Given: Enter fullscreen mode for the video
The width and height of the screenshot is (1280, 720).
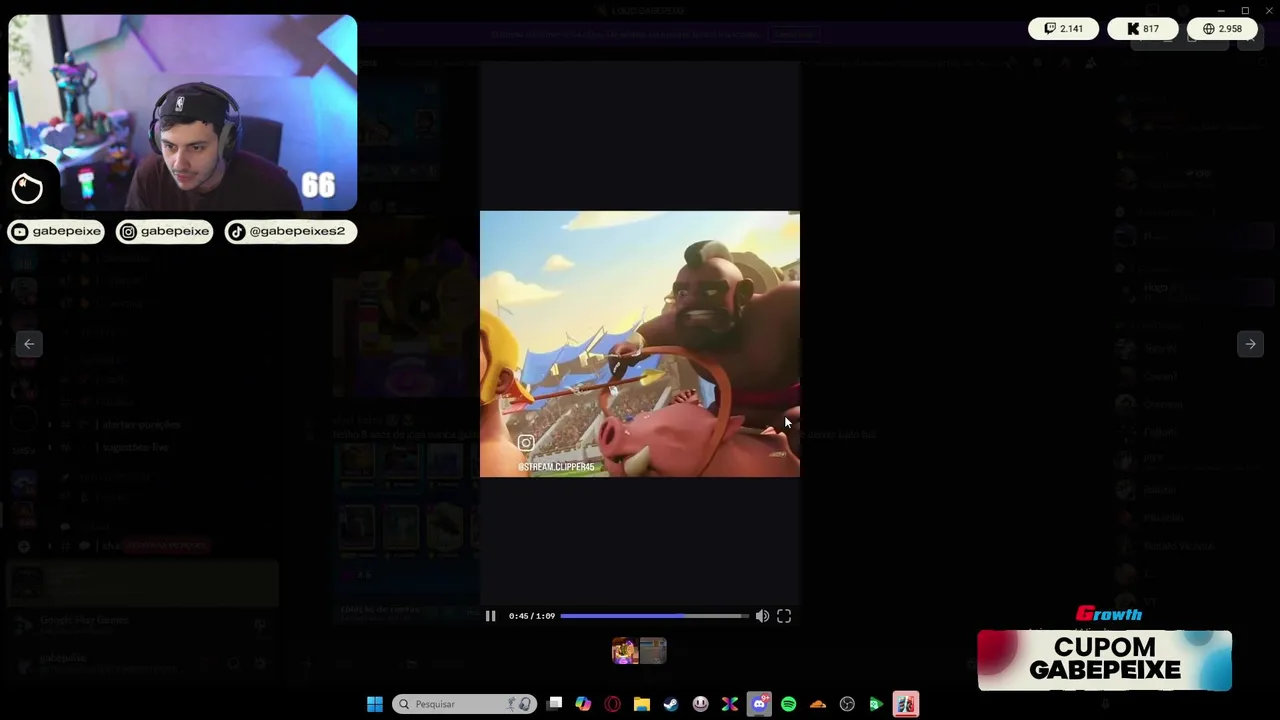Looking at the screenshot, I should [784, 616].
